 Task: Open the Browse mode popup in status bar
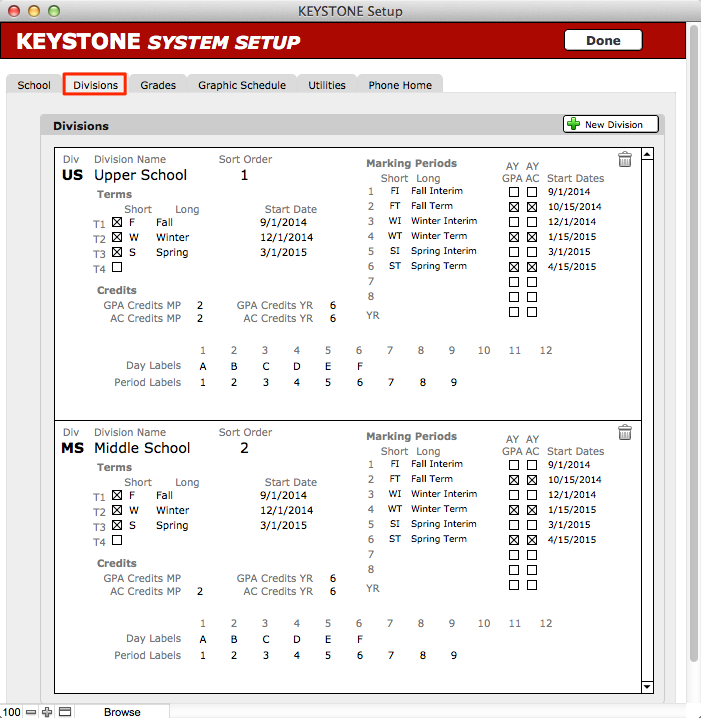pyautogui.click(x=122, y=712)
